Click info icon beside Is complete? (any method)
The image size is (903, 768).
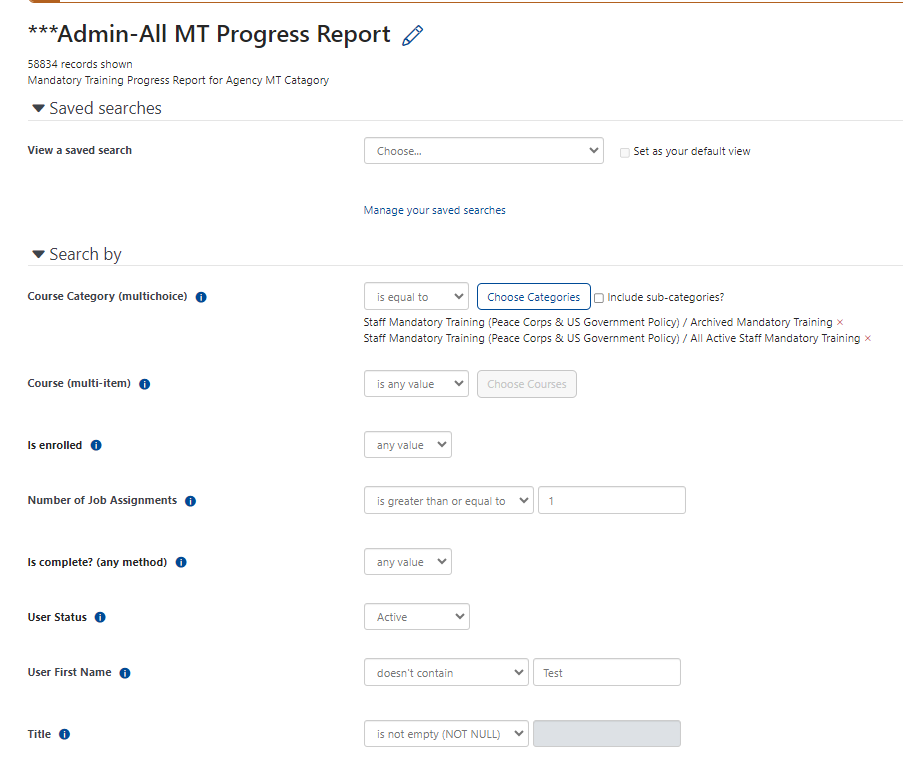coord(181,562)
